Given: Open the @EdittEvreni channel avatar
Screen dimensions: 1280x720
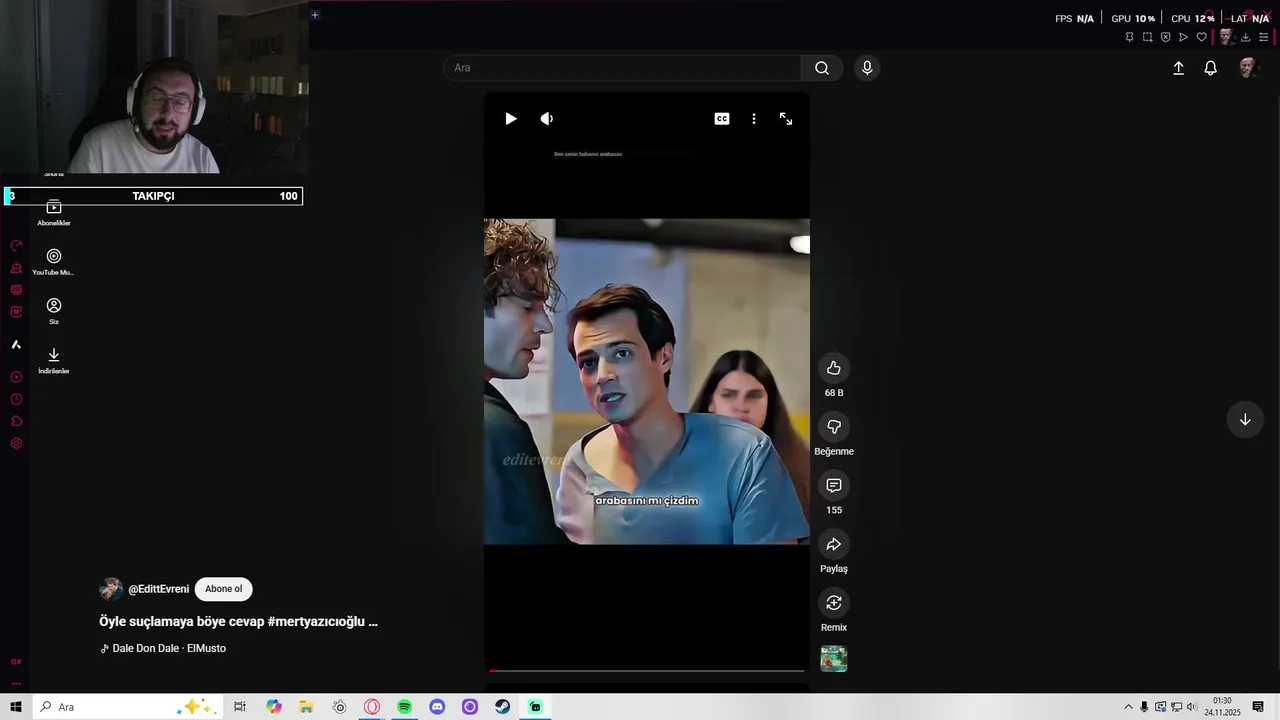Looking at the screenshot, I should 111,589.
